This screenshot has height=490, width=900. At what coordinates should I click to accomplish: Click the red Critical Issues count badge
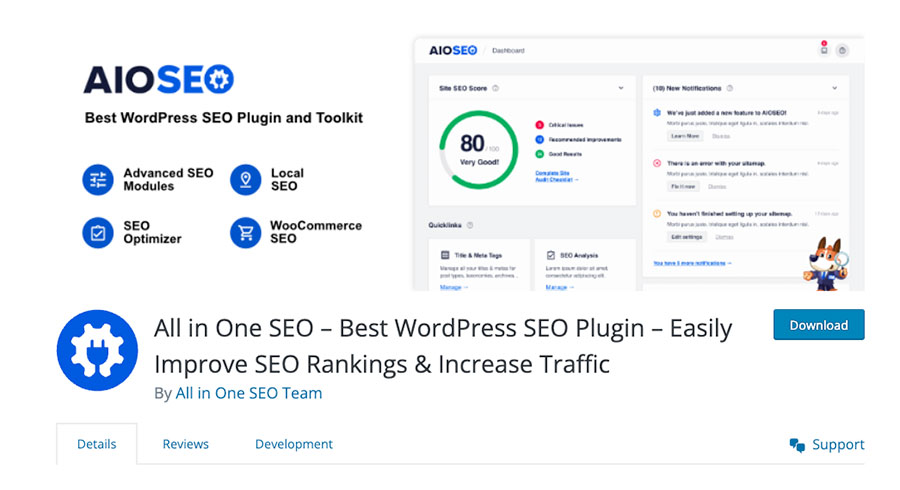(x=540, y=125)
